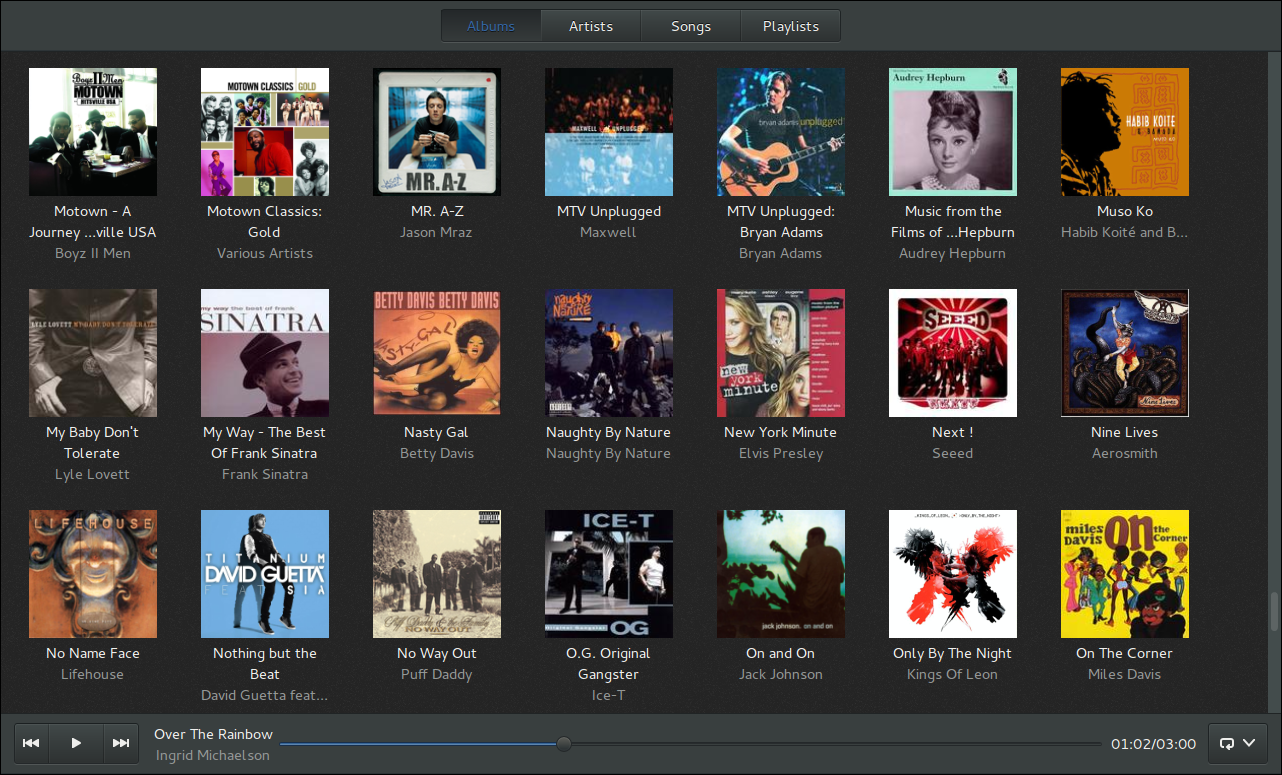Screen dimensions: 1282x775
Task: Open the No Way Out album cover
Action: 437,574
